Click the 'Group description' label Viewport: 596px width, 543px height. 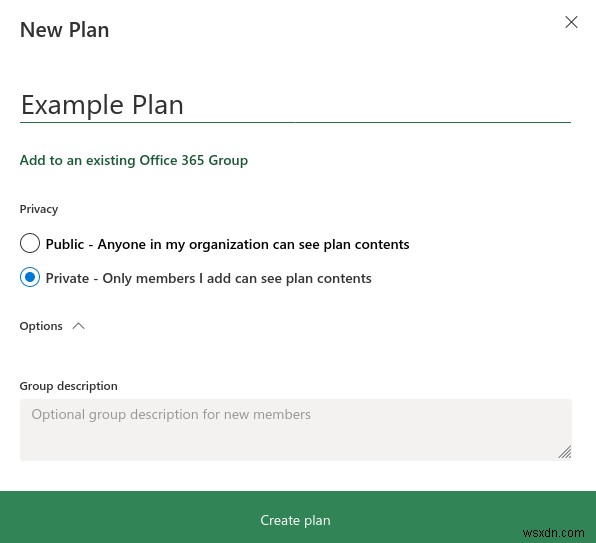68,386
